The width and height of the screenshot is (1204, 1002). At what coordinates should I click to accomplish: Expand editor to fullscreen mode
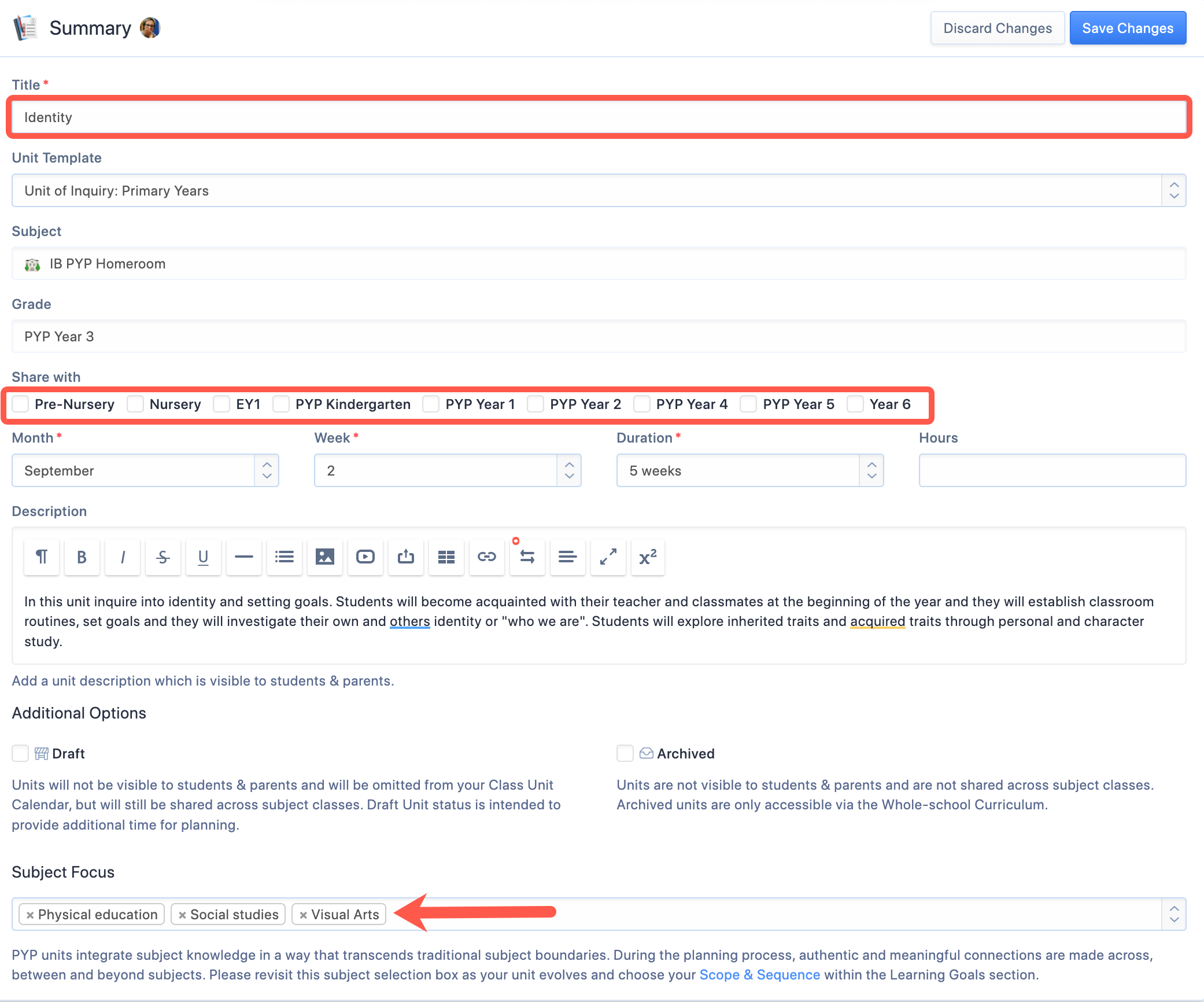608,557
